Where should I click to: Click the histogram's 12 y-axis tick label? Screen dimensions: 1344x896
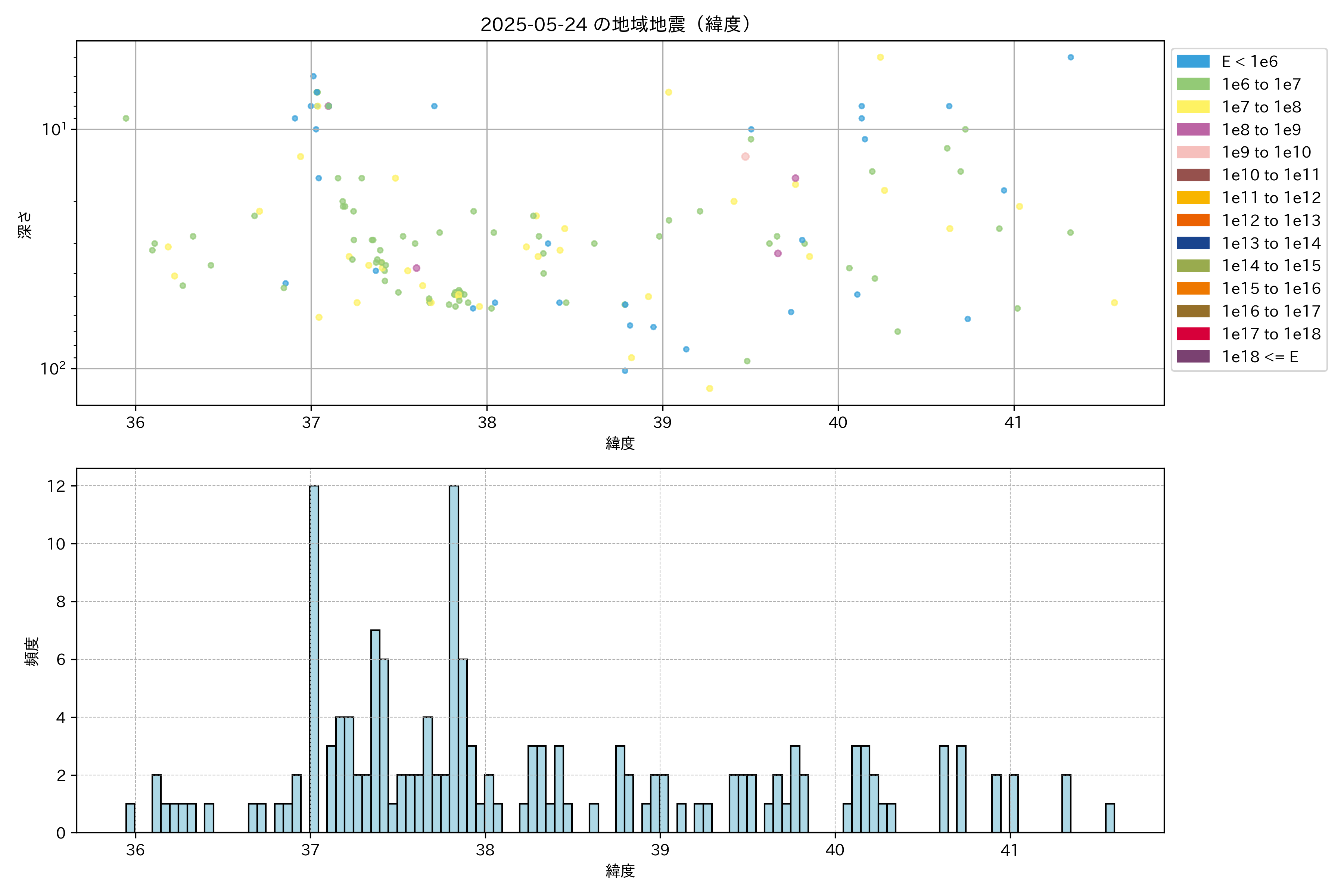pos(56,486)
